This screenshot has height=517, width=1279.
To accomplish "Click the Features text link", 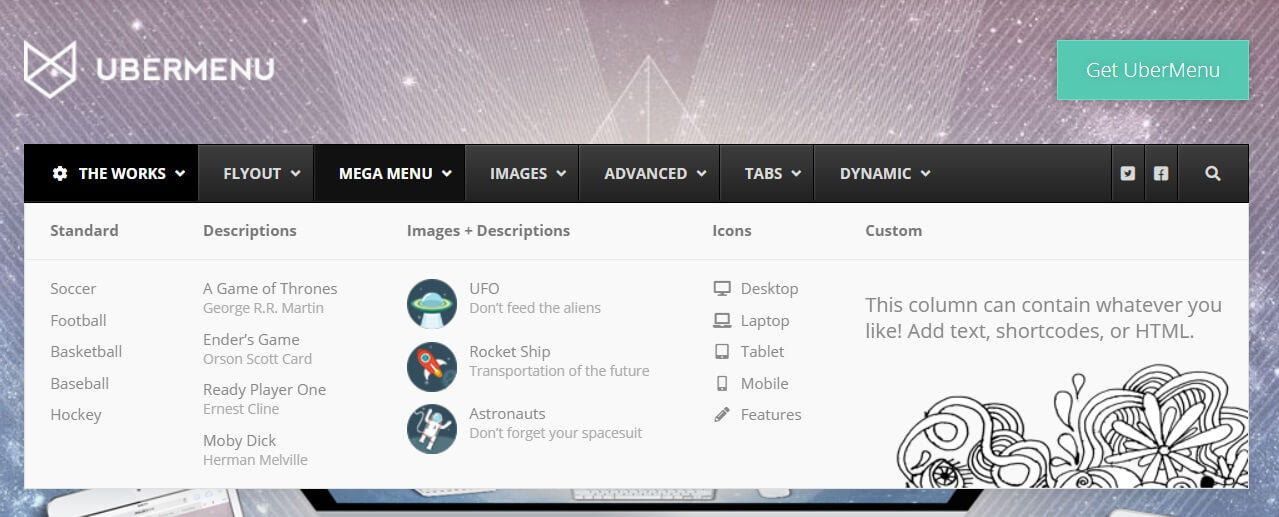I will pos(771,414).
